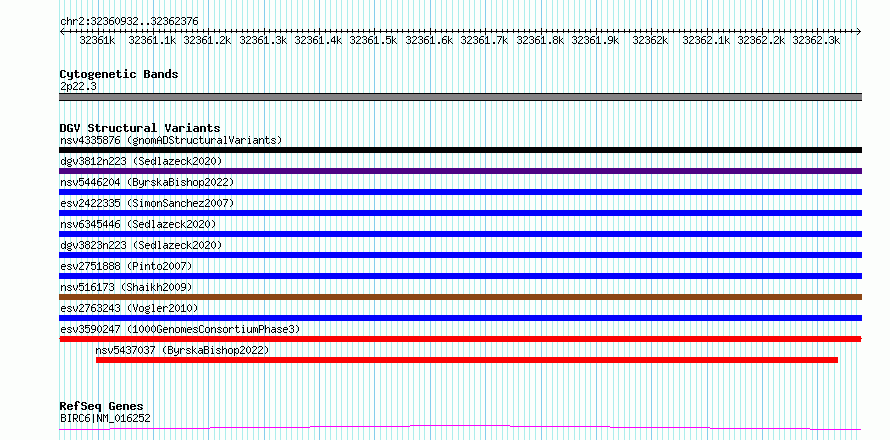Click the Cytogenetic Bands track title
This screenshot has width=890, height=440.
click(119, 74)
